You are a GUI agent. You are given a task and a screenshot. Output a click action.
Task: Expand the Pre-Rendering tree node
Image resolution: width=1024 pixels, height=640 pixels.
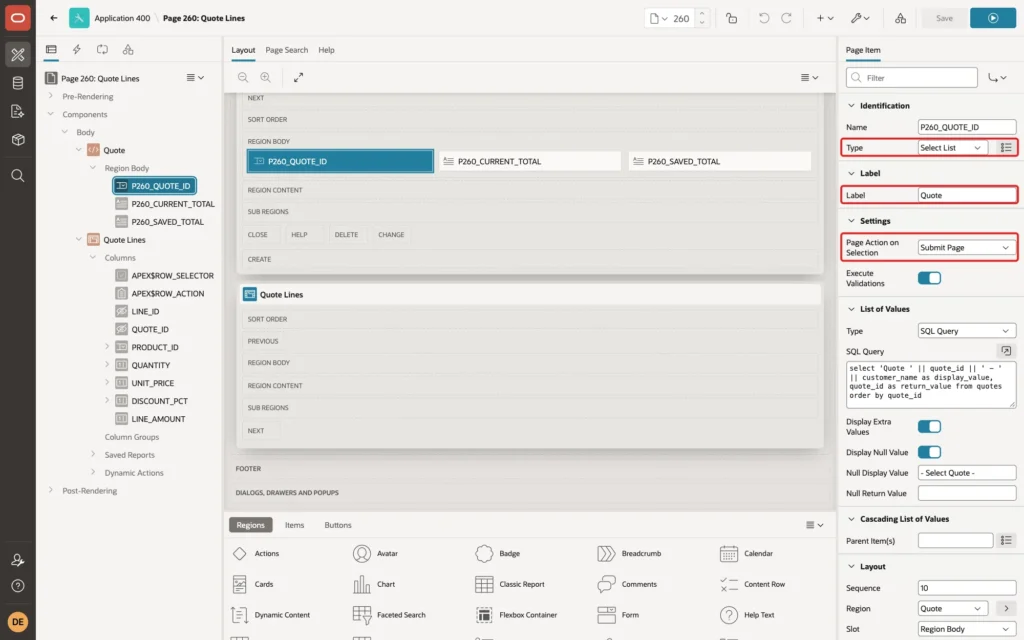(51, 96)
